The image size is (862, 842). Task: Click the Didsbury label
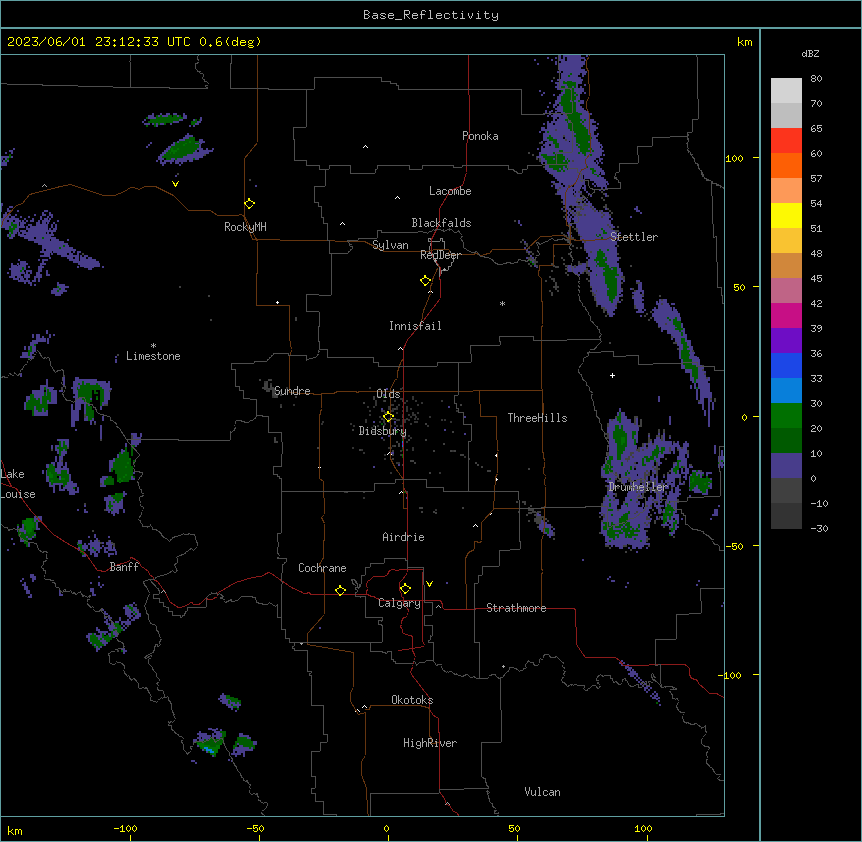pos(383,431)
